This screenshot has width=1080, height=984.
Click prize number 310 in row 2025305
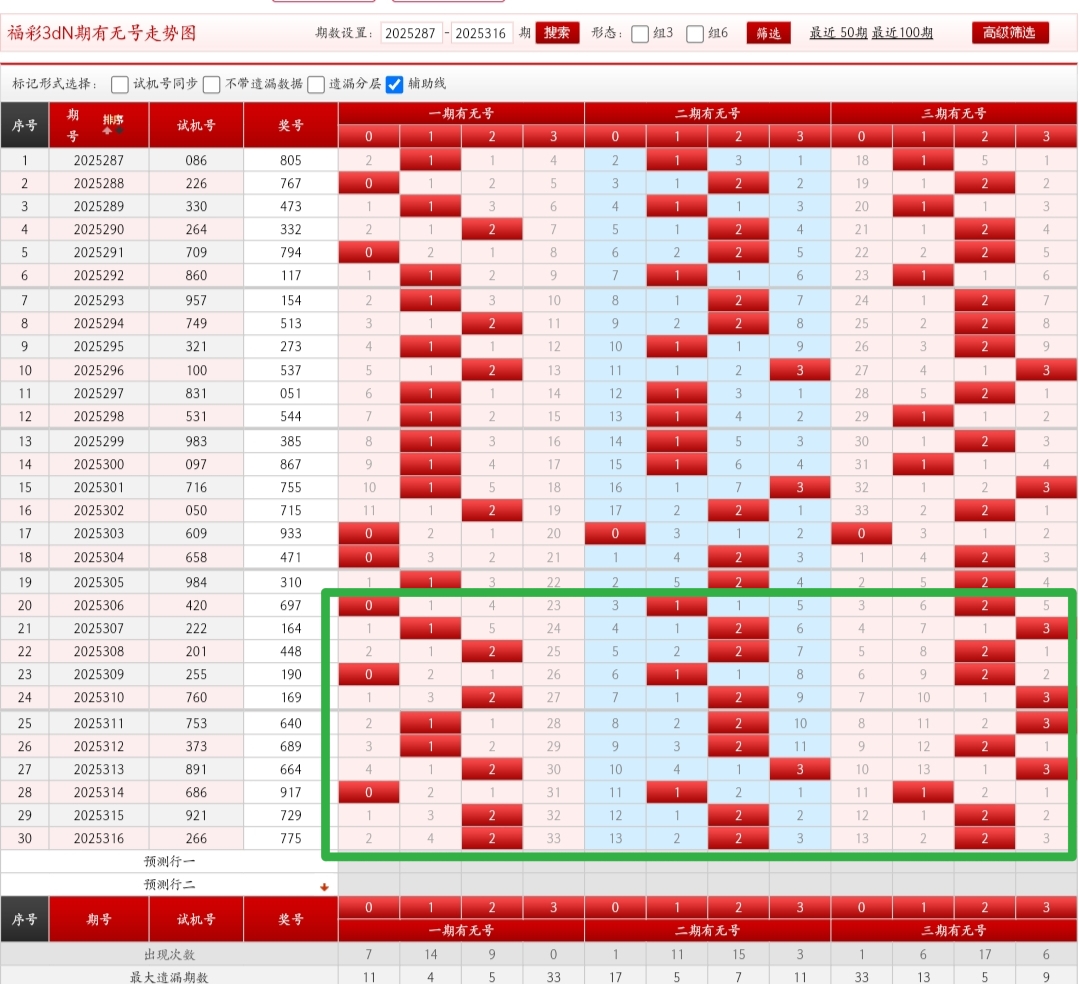[x=291, y=583]
